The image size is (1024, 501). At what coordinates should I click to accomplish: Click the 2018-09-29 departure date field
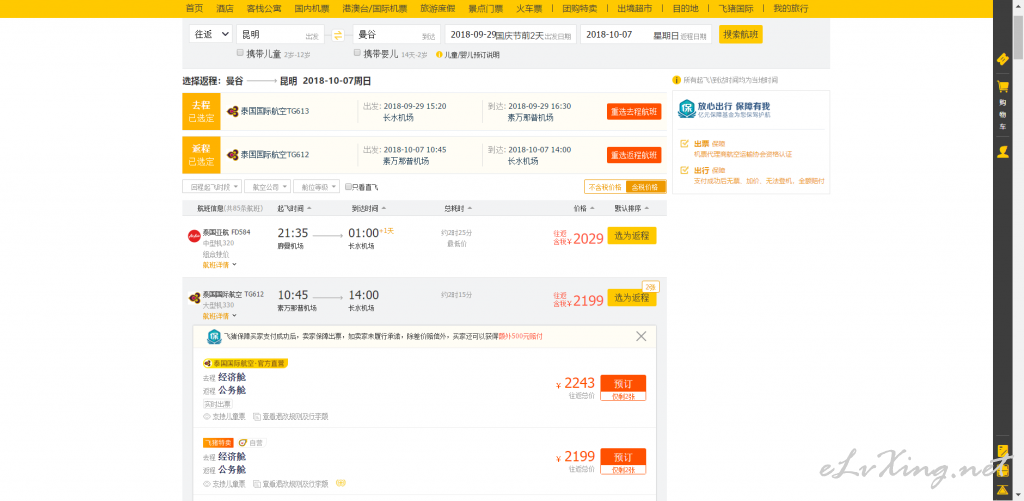(510, 35)
